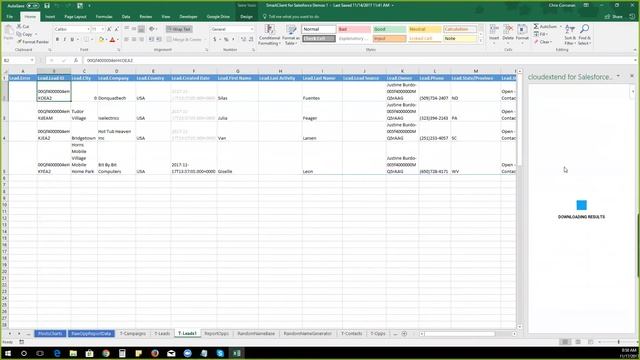
Task: Select the PivotCharts sheet tab
Action: pos(50,333)
